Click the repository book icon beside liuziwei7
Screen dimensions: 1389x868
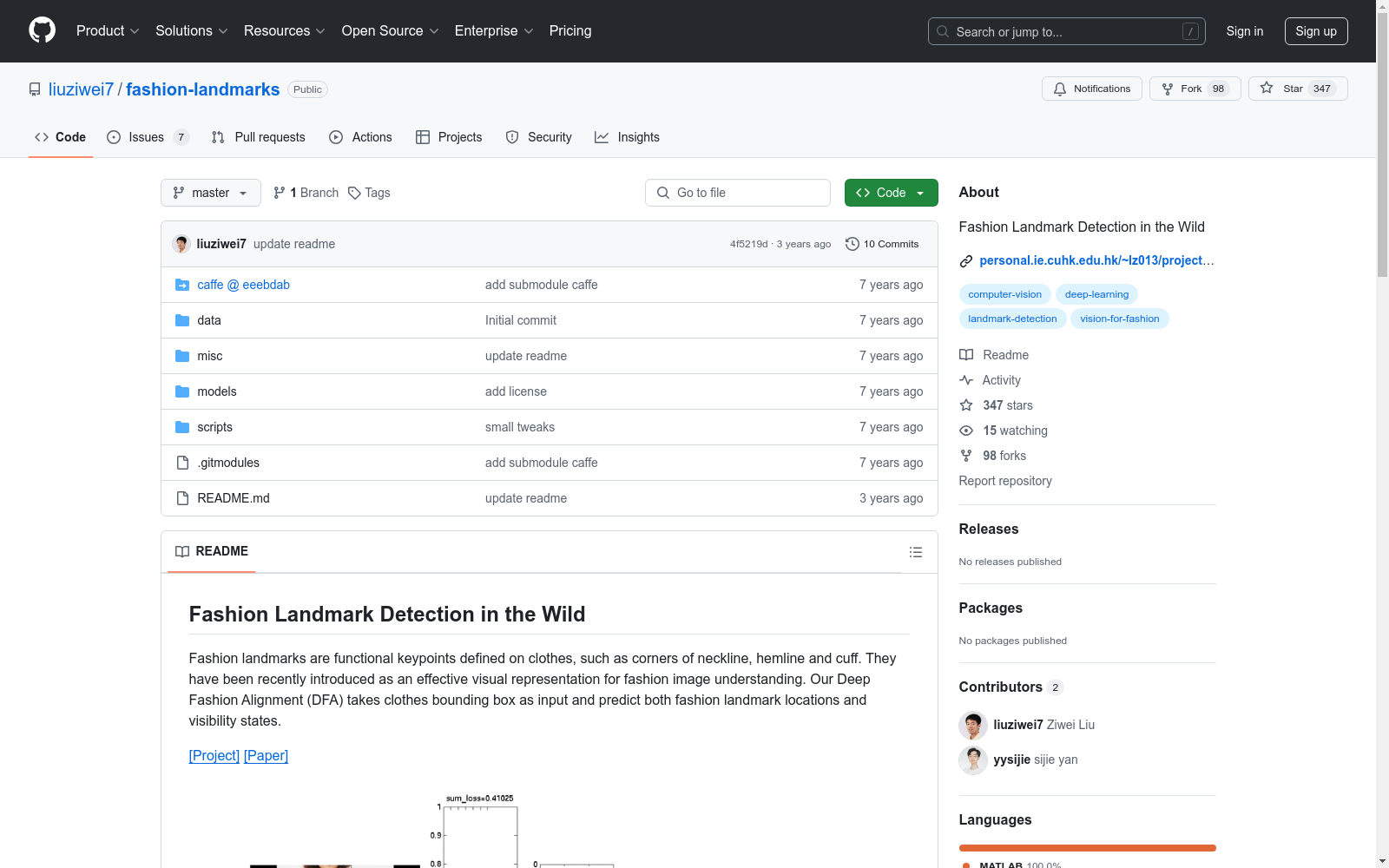pos(35,89)
